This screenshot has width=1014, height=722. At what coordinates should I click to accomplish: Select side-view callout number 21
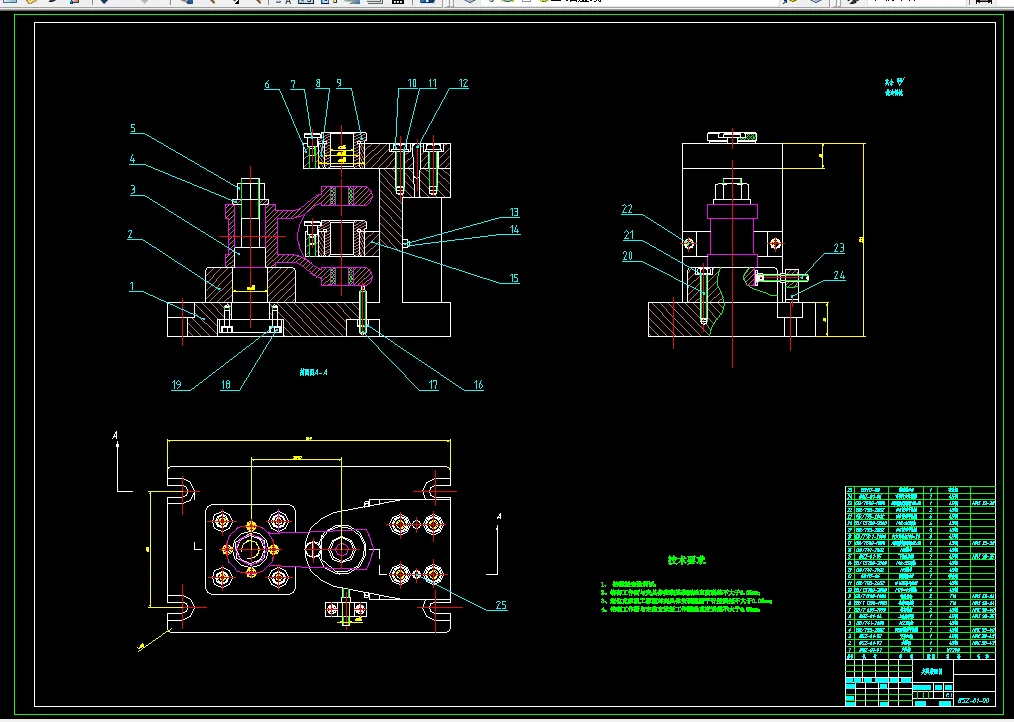click(x=629, y=235)
